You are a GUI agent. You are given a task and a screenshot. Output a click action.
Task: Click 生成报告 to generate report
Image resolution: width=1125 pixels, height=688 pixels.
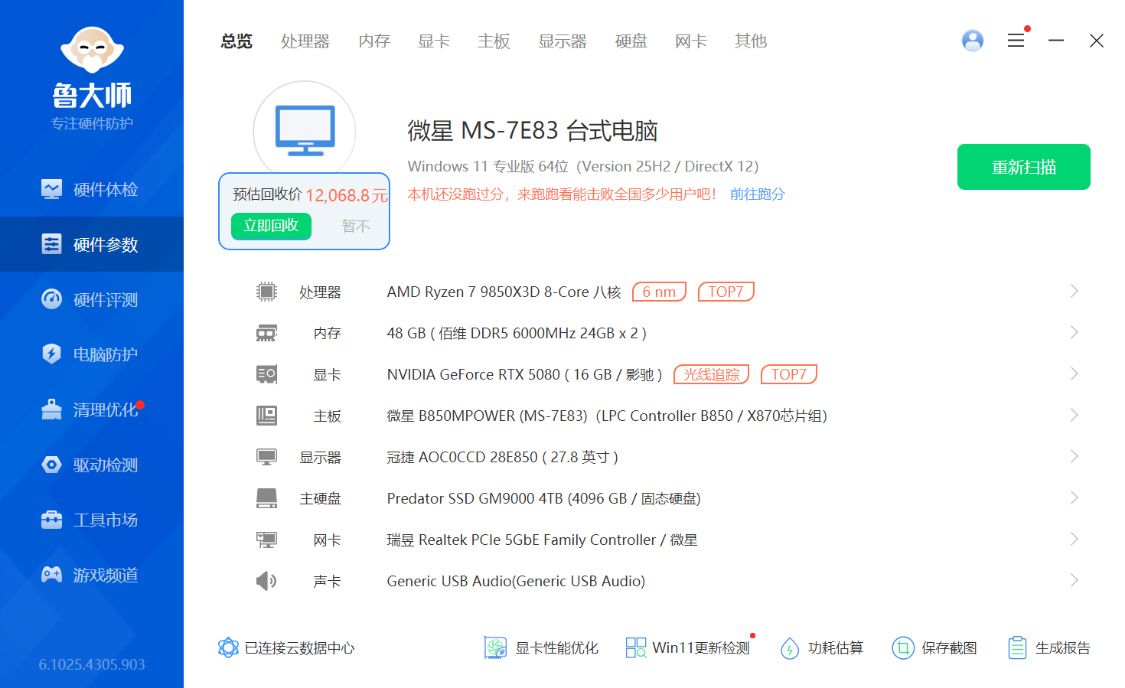[x=1048, y=648]
